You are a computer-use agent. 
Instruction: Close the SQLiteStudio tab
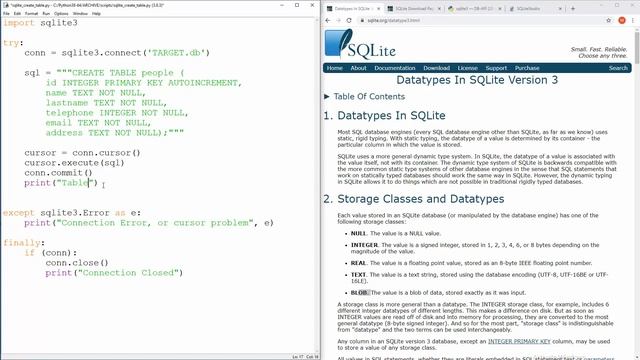pos(560,9)
